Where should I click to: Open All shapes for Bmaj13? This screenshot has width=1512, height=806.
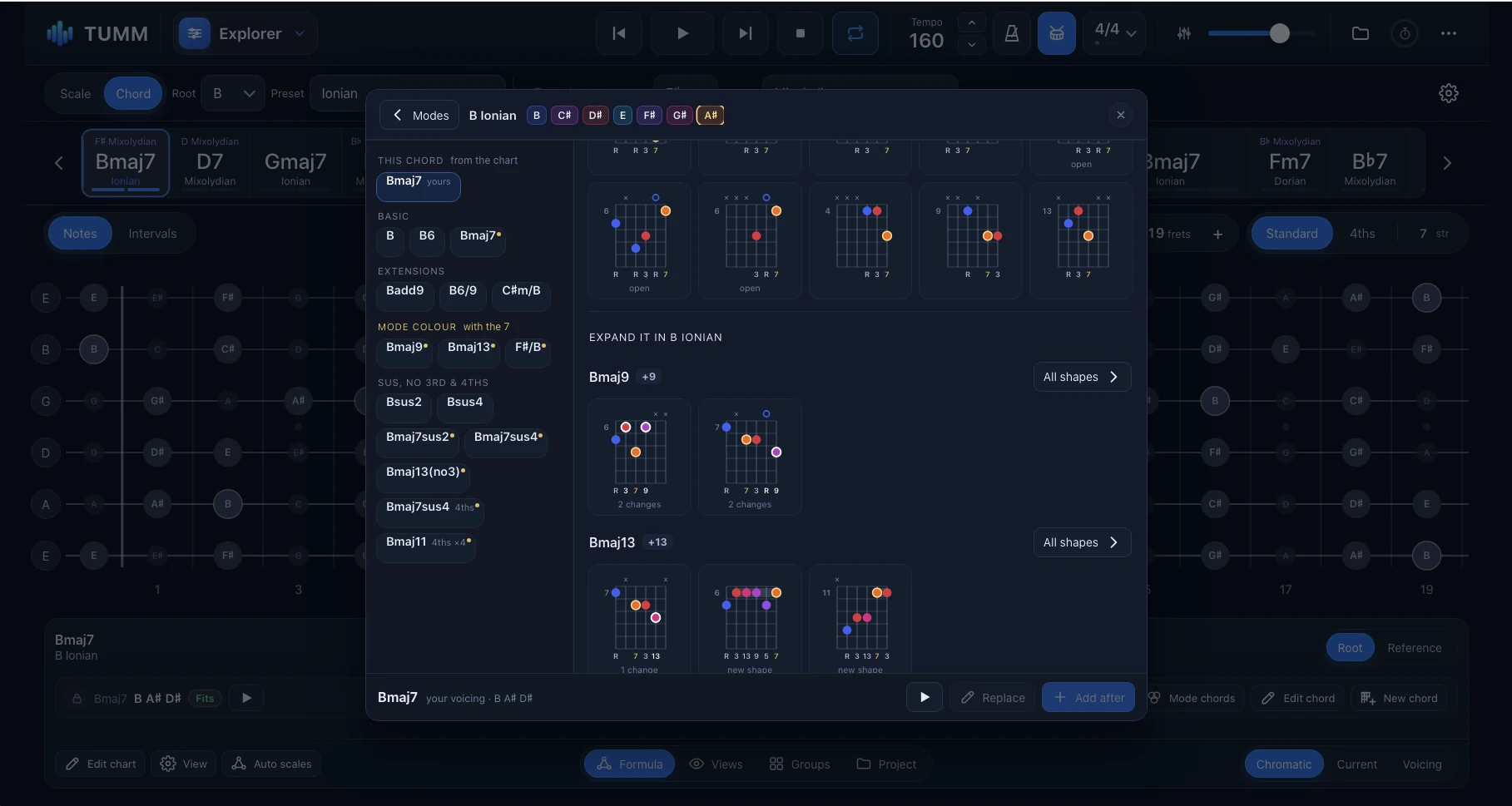point(1082,542)
